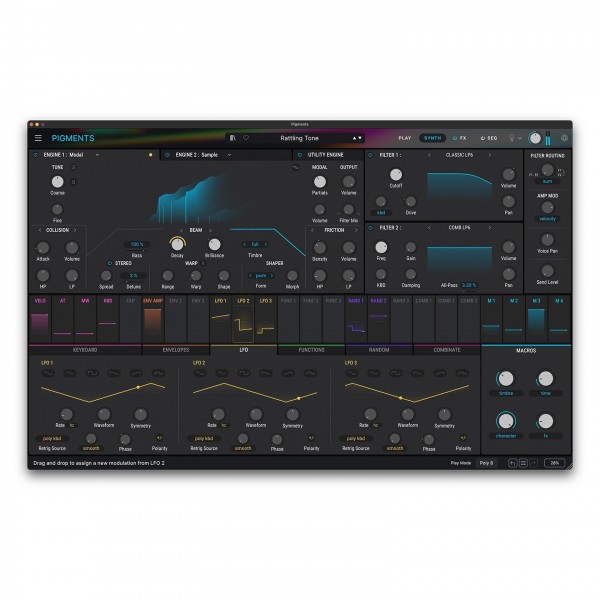Click the previous arrow next to COLLISION
This screenshot has height=600, width=600.
40,230
